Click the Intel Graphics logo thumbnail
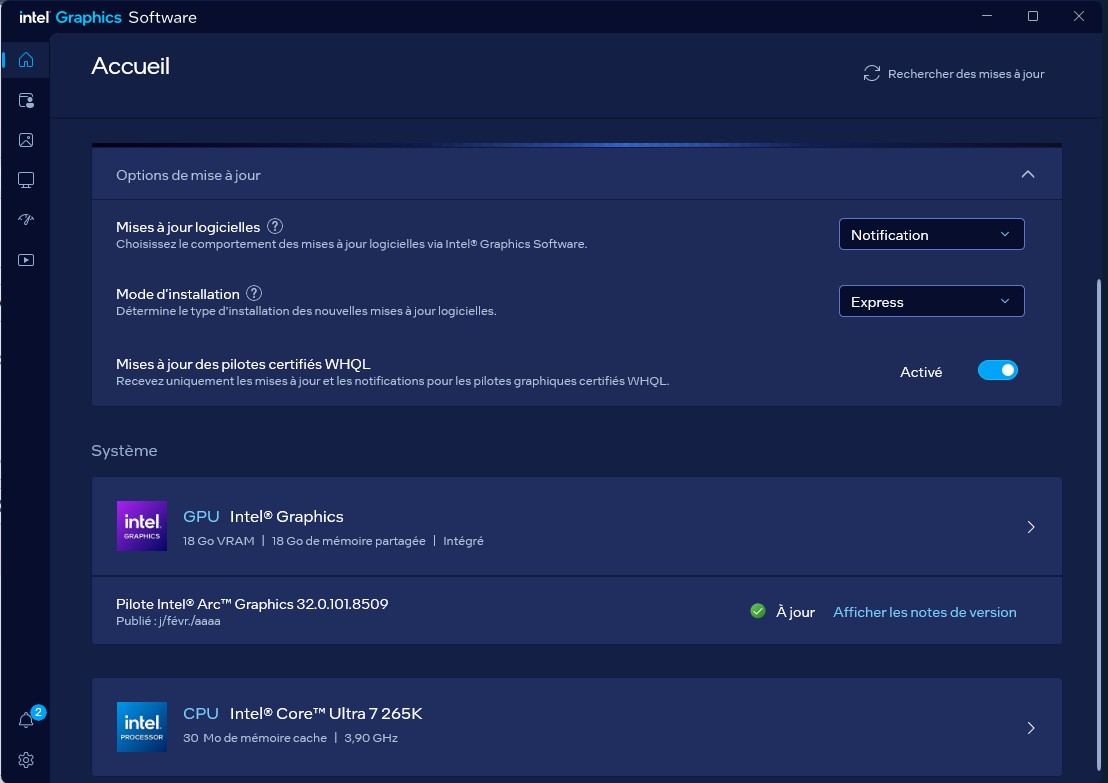Image resolution: width=1108 pixels, height=783 pixels. pos(142,526)
